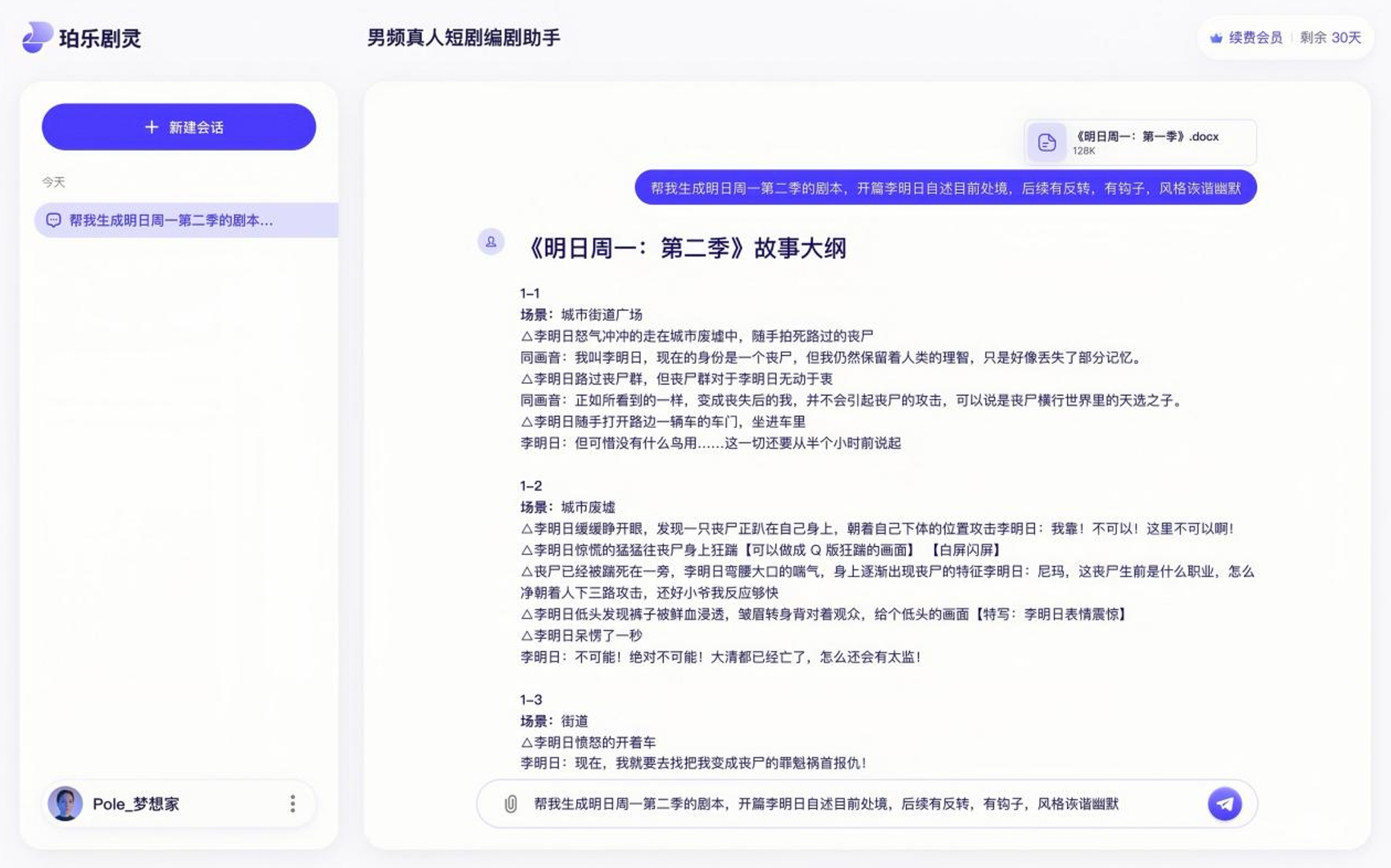Click the 男频真人短剧编剧助手 page title

pyautogui.click(x=463, y=38)
